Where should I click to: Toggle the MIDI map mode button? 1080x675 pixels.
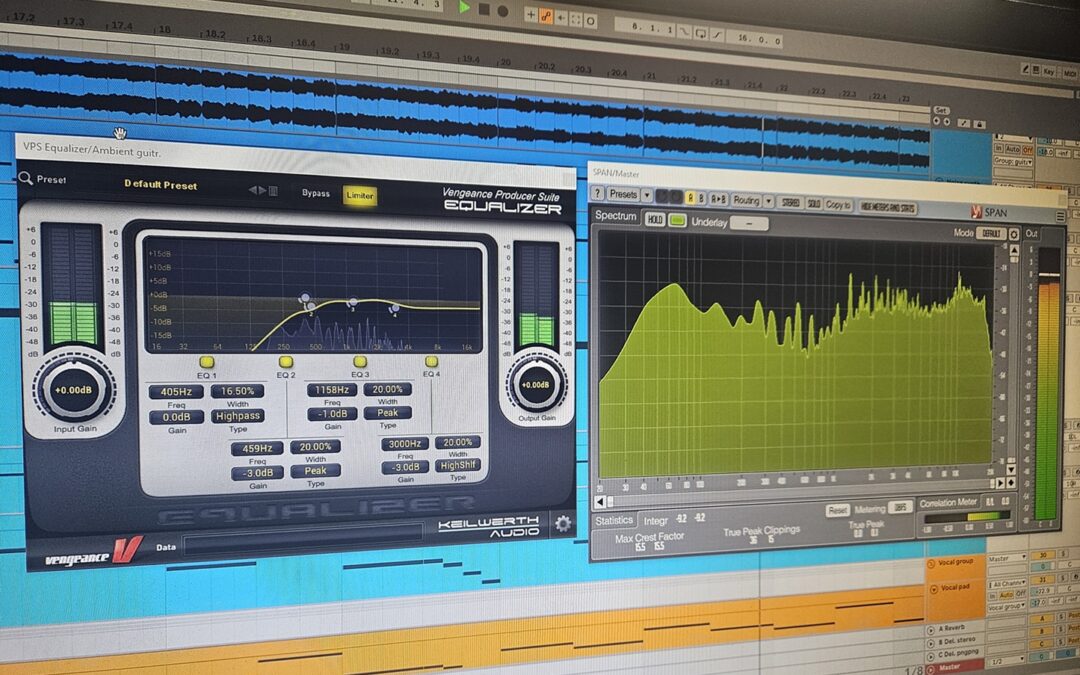1070,74
